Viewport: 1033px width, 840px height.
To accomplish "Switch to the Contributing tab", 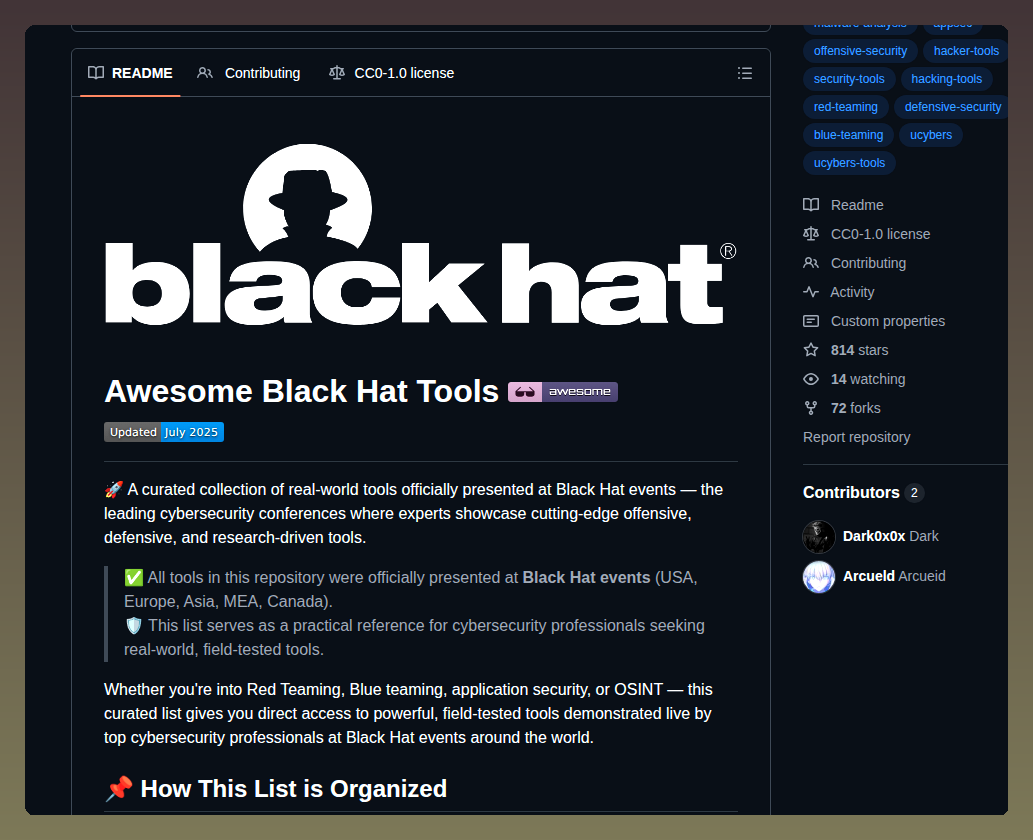I will coord(248,73).
